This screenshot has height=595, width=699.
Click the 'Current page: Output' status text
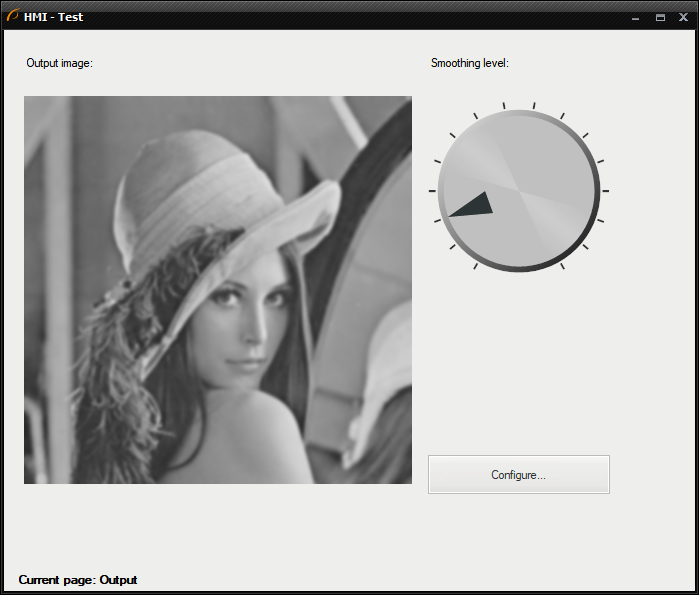tap(78, 580)
